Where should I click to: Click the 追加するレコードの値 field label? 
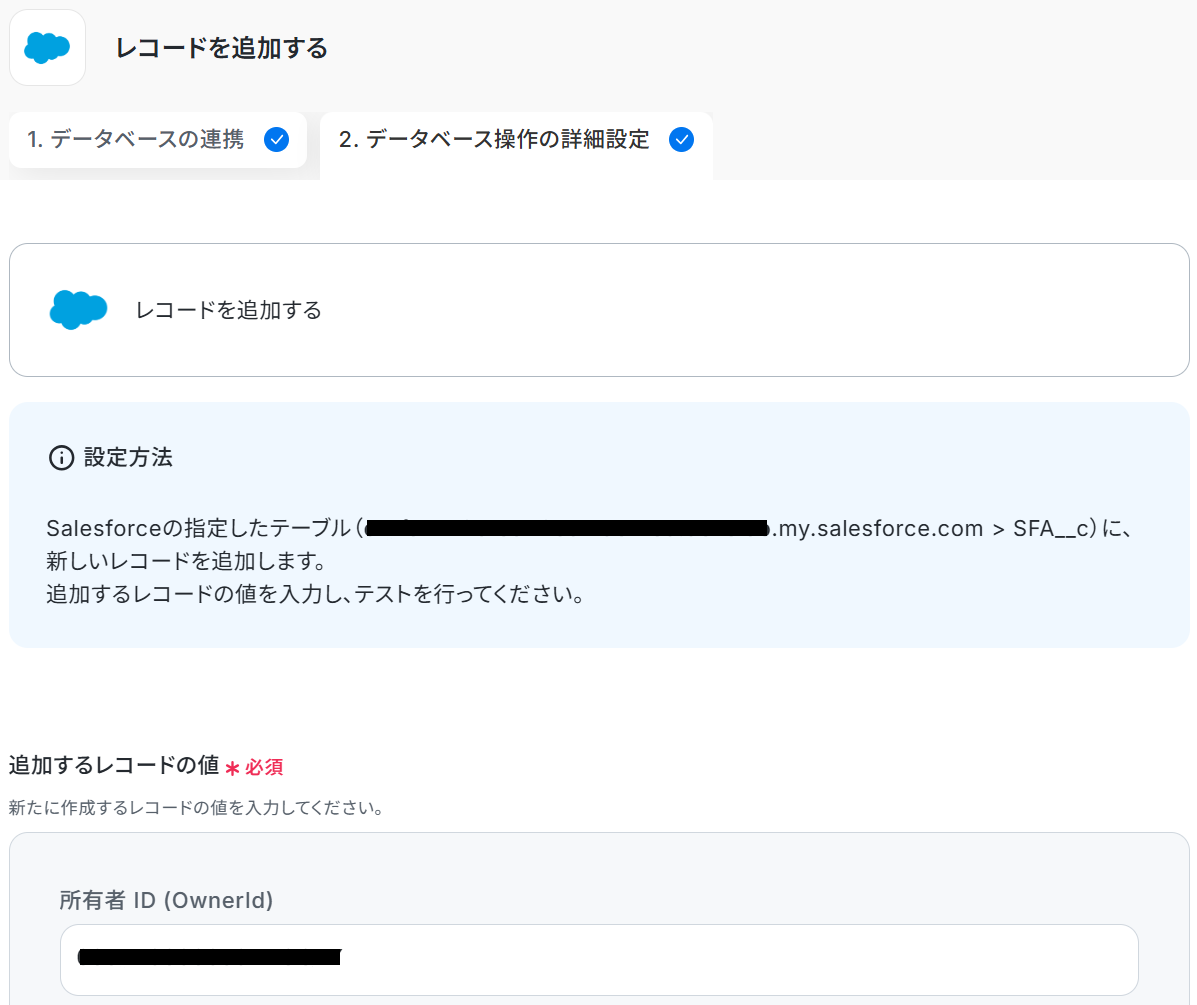coord(114,765)
